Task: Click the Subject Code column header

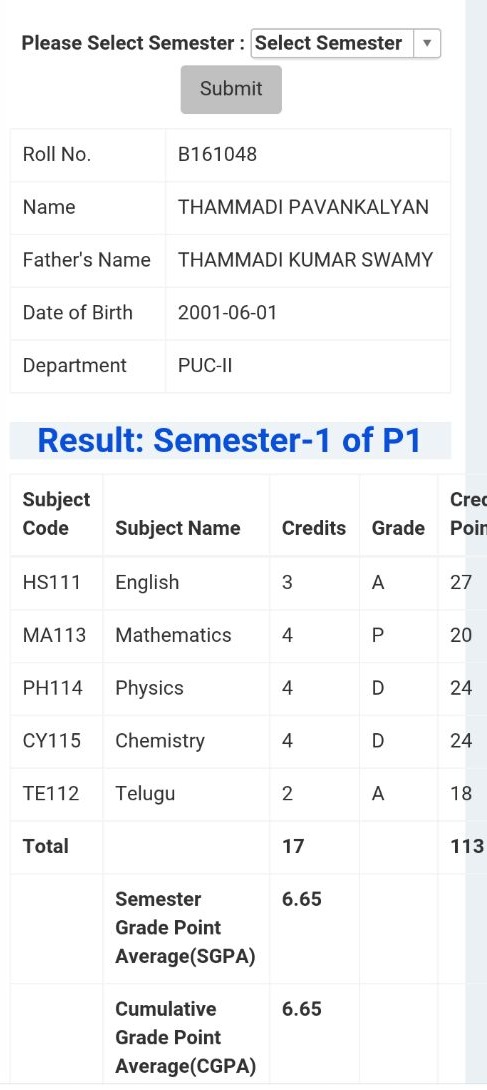Action: click(x=56, y=514)
